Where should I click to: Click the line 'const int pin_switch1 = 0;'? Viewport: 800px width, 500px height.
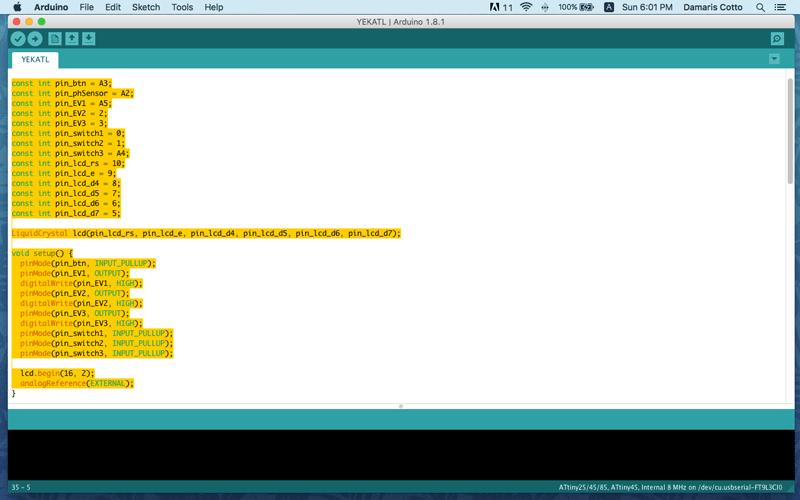click(68, 133)
